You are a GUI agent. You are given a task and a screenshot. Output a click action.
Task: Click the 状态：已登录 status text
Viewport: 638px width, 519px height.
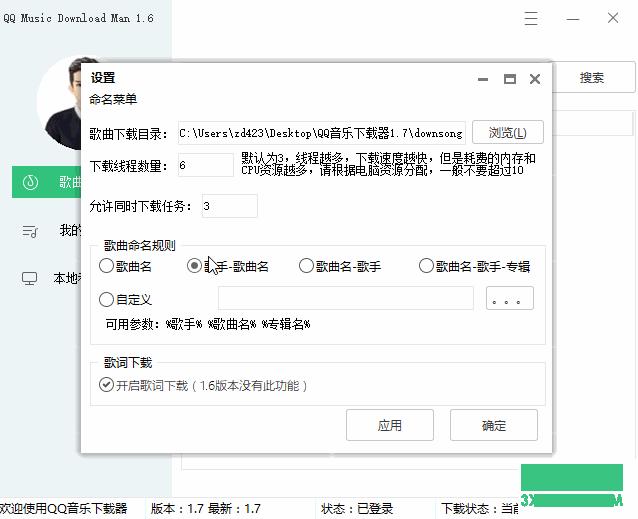[357, 508]
